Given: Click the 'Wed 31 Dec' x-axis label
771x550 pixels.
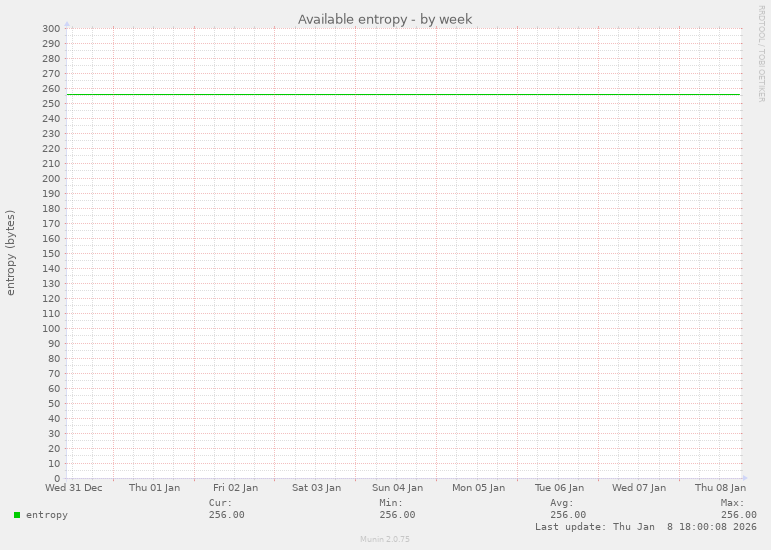Looking at the screenshot, I should [74, 488].
